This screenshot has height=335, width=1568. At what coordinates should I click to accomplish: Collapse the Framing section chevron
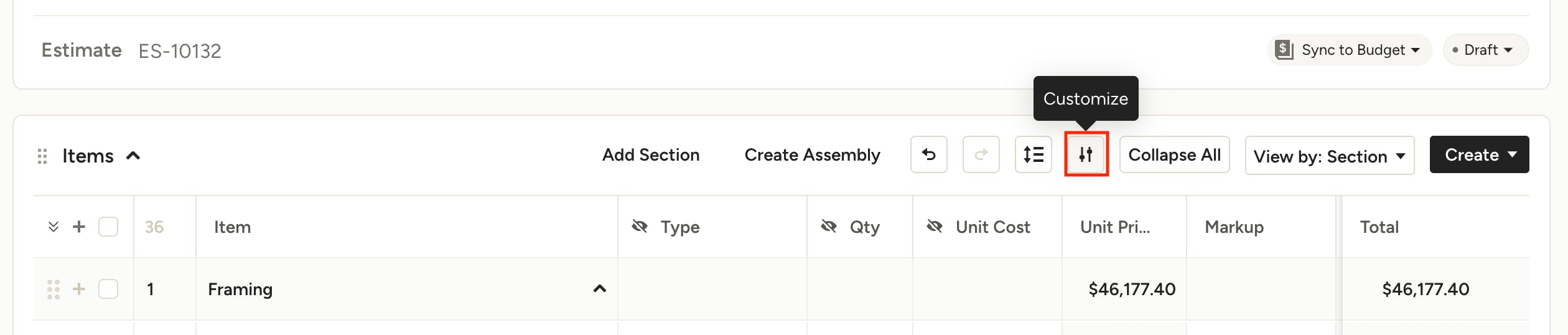(600, 288)
